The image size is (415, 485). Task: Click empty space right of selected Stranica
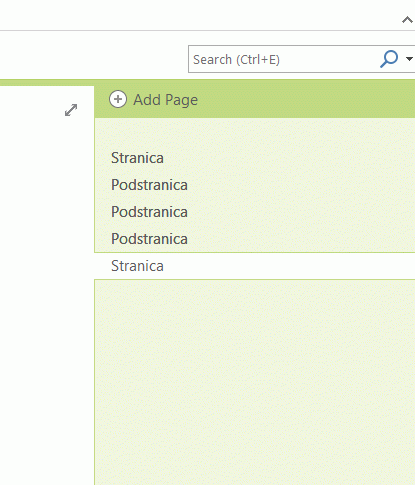pyautogui.click(x=289, y=266)
